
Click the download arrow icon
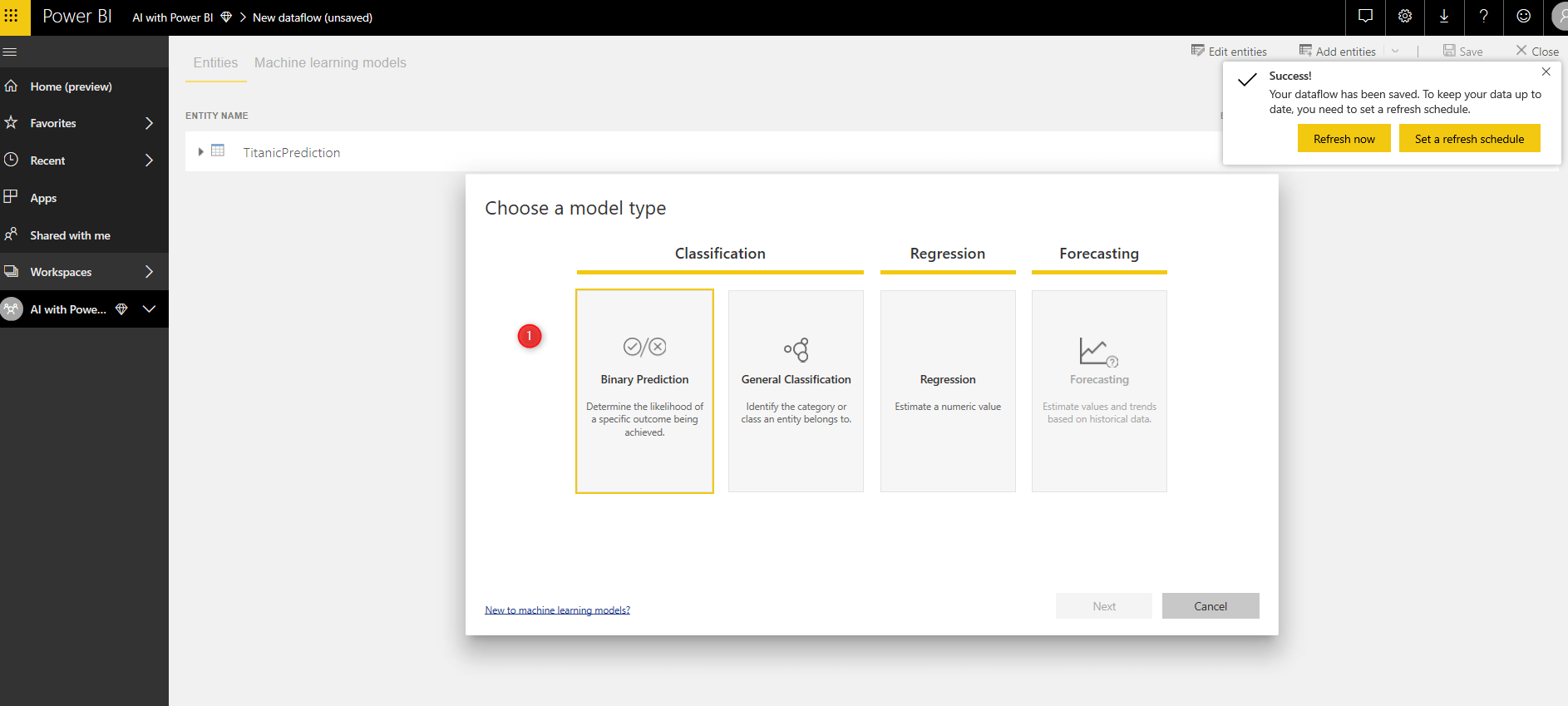[1444, 17]
